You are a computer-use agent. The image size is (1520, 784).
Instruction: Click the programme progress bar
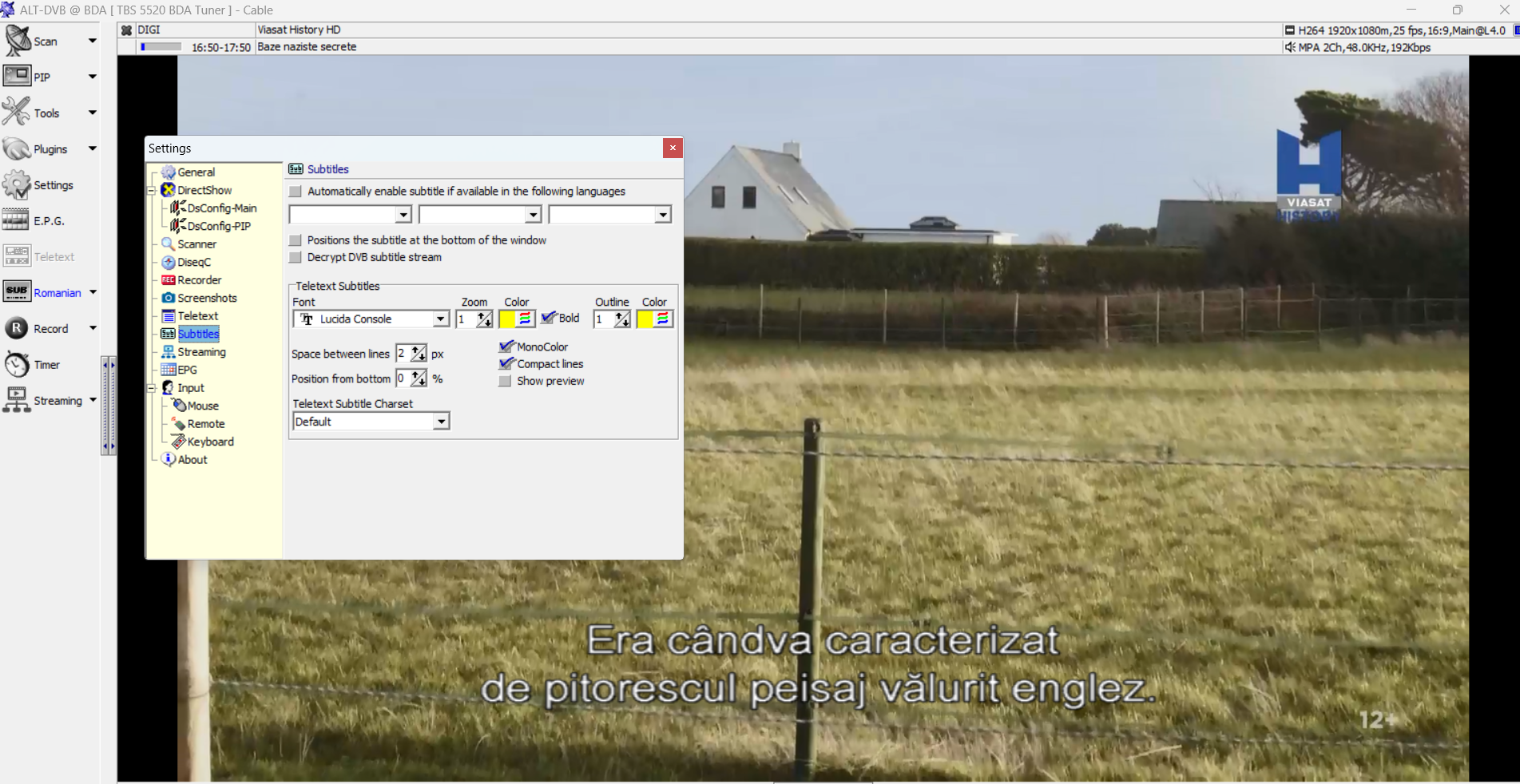(161, 47)
